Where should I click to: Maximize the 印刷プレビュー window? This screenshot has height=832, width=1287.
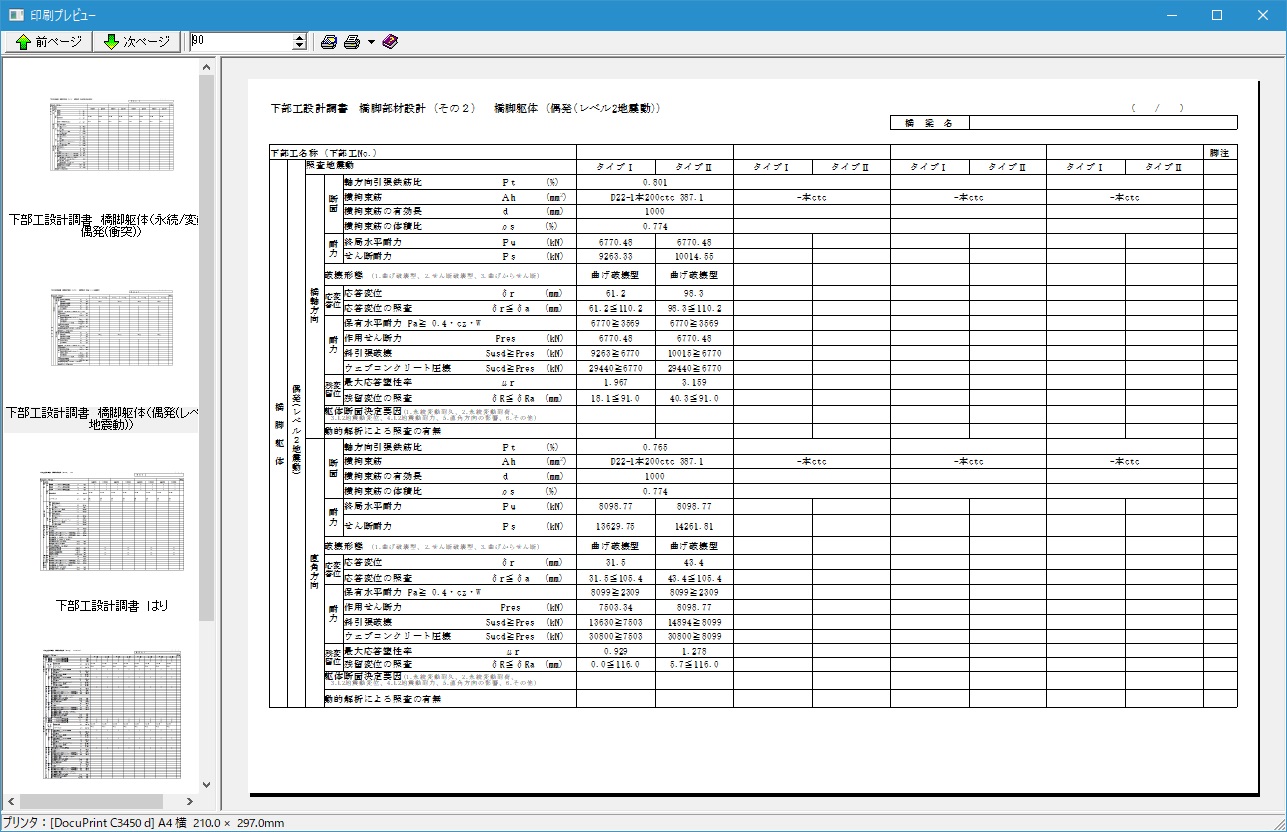(x=1217, y=15)
